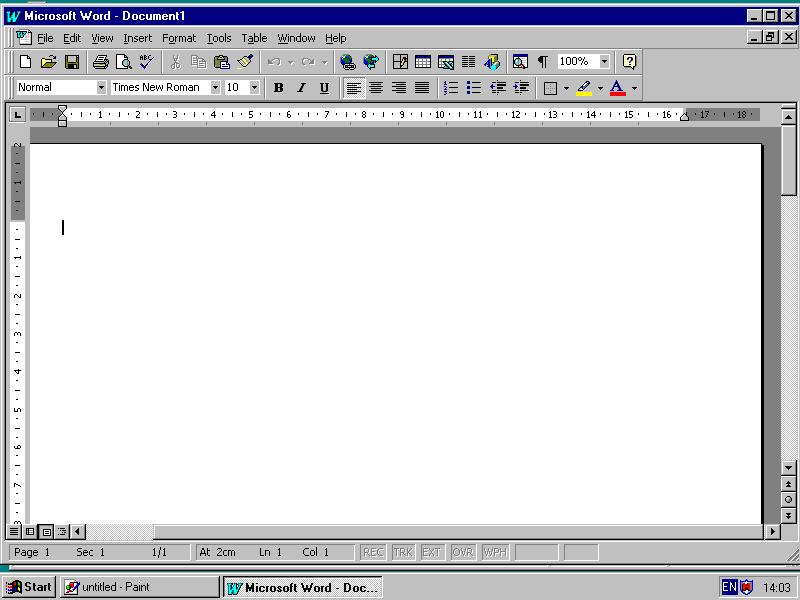
Task: Apply the red Font Color
Action: 618,88
